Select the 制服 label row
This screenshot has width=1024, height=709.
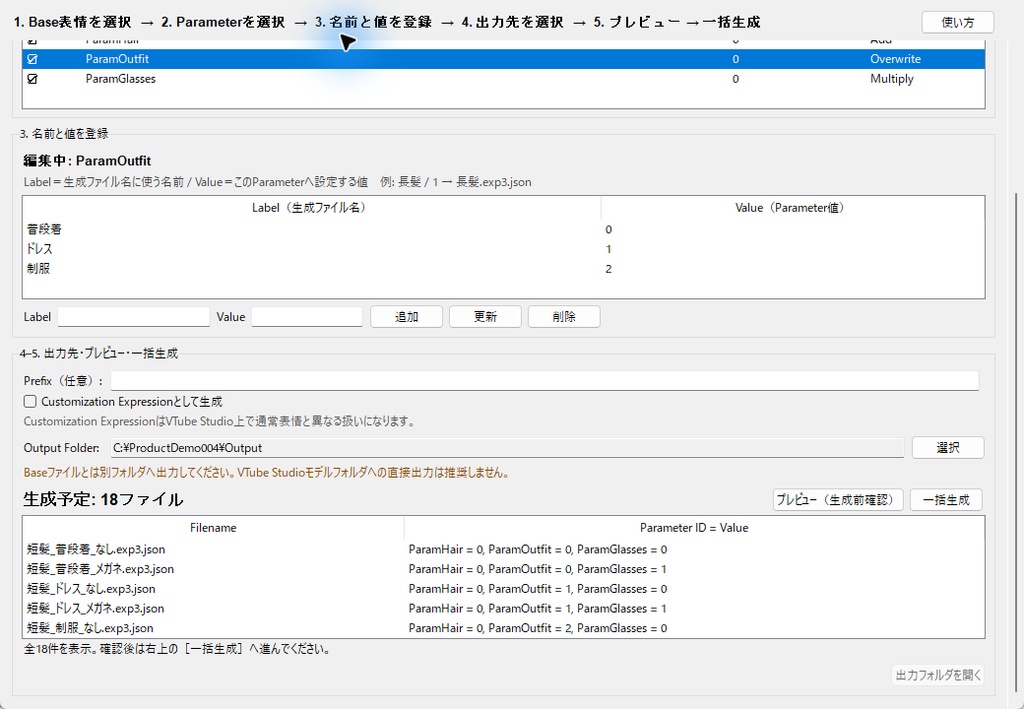click(504, 268)
